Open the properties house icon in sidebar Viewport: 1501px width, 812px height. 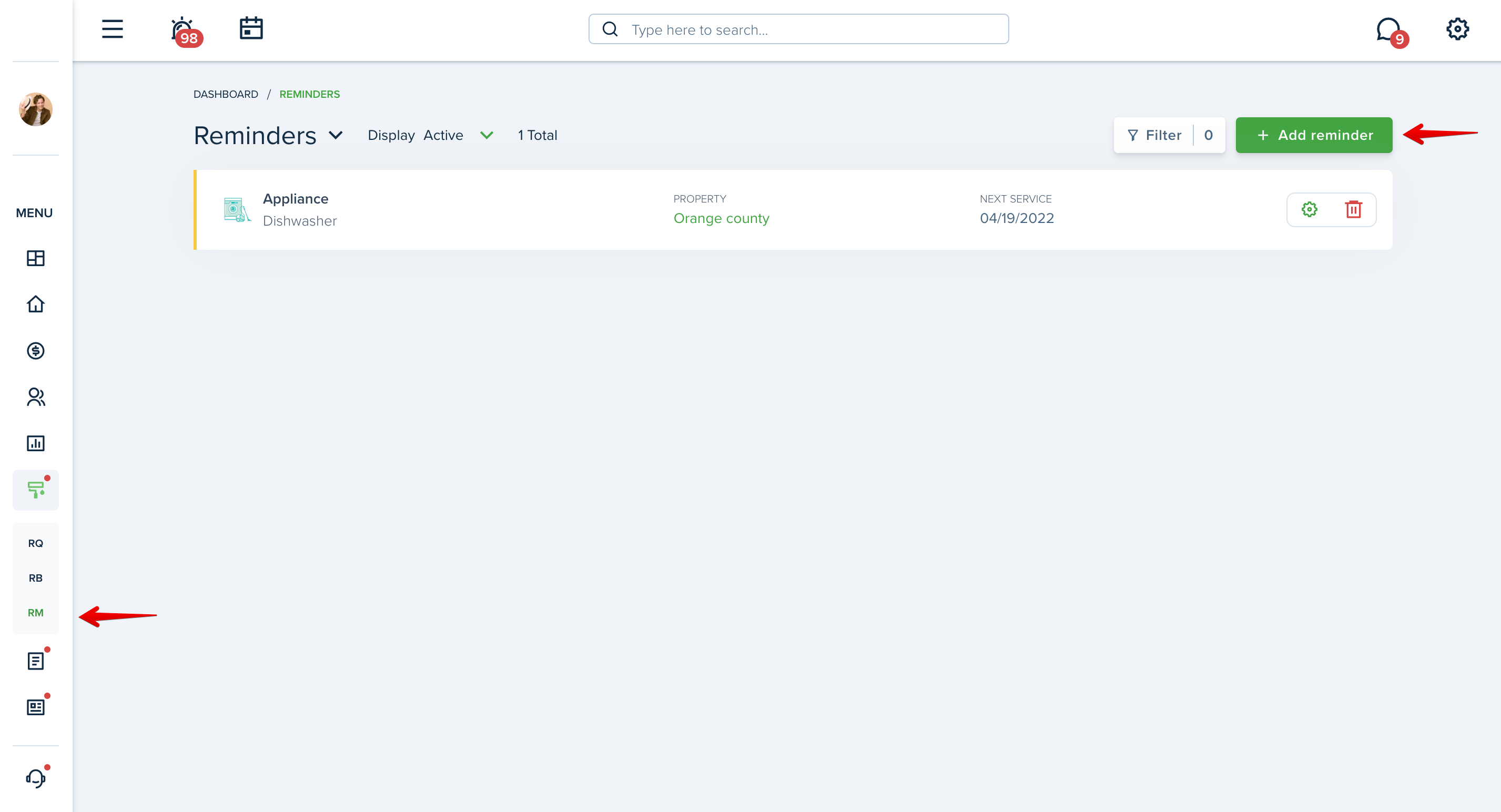click(x=36, y=304)
